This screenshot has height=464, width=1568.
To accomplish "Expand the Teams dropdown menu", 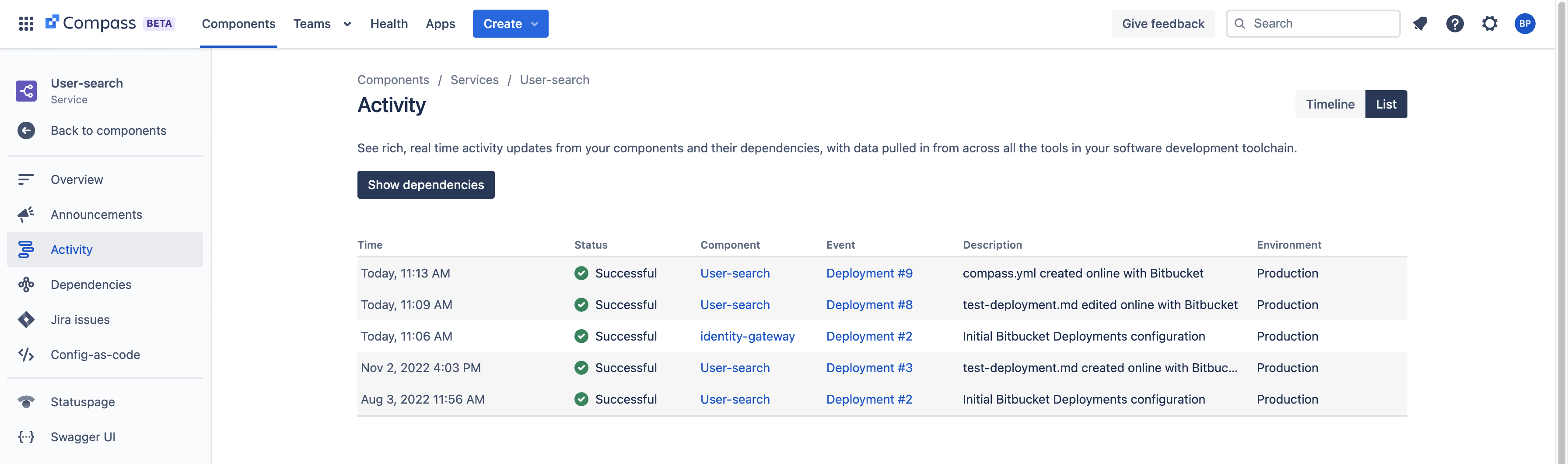I will 322,24.
